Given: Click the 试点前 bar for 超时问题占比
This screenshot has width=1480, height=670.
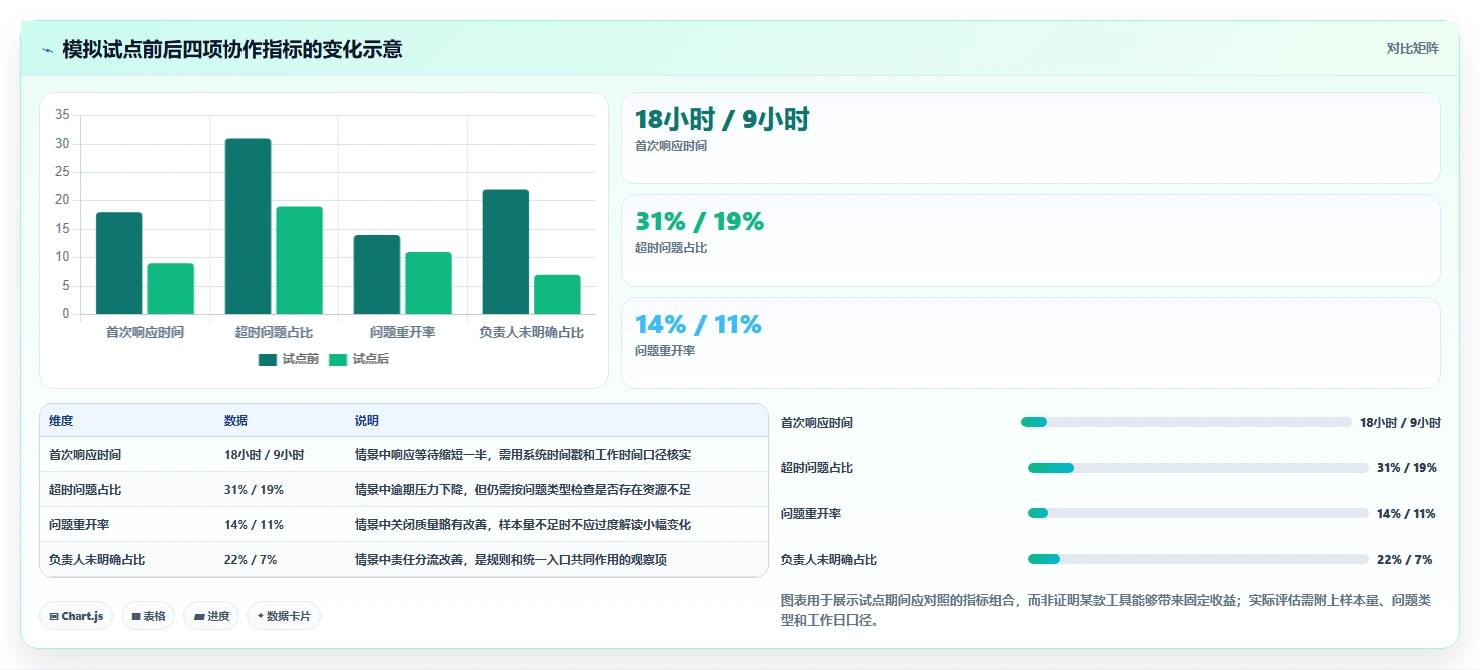Looking at the screenshot, I should click(x=248, y=226).
